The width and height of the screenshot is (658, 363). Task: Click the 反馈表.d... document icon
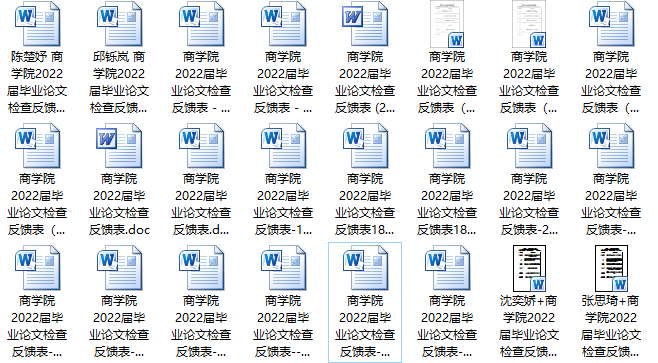point(201,146)
